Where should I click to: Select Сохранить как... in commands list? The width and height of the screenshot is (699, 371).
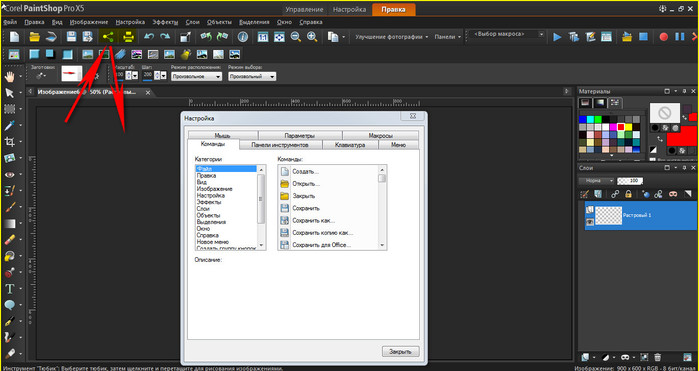pyautogui.click(x=313, y=220)
